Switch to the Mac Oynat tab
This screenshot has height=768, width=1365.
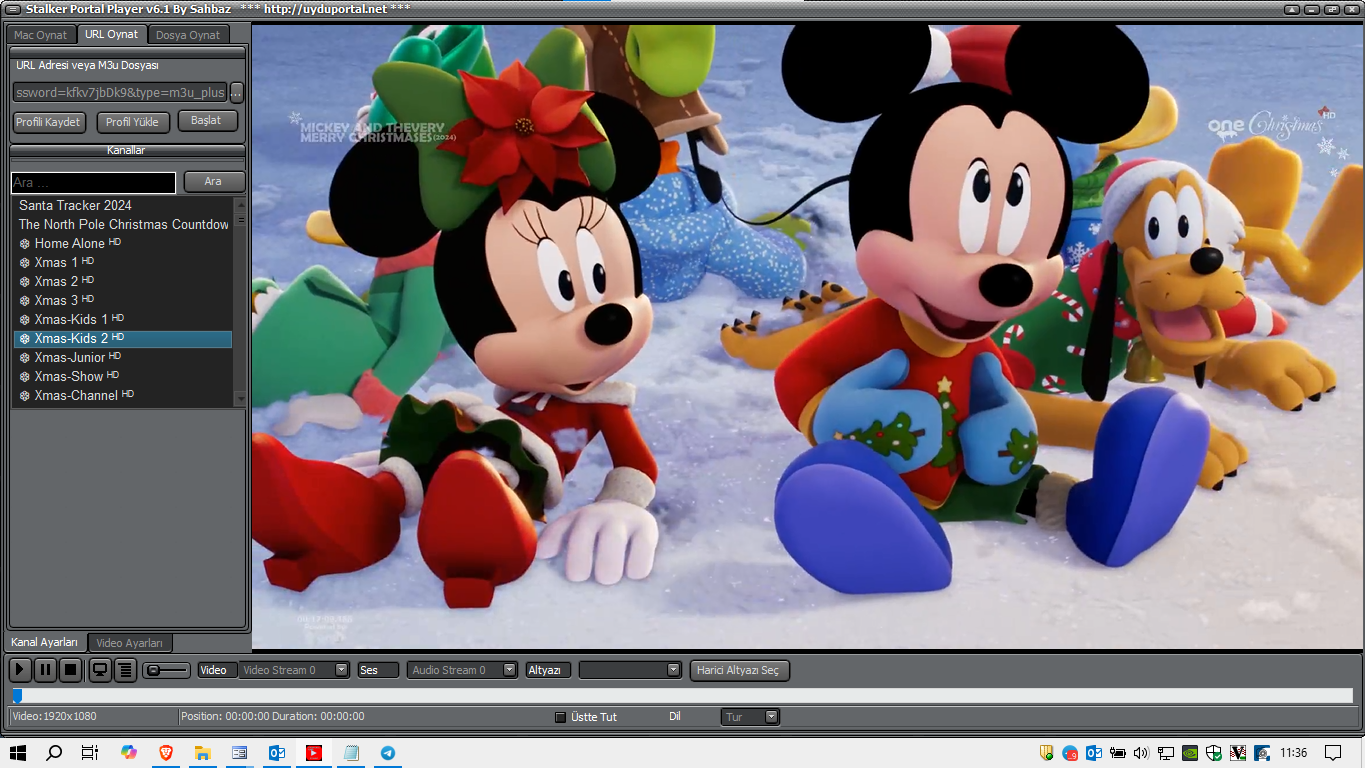(41, 35)
